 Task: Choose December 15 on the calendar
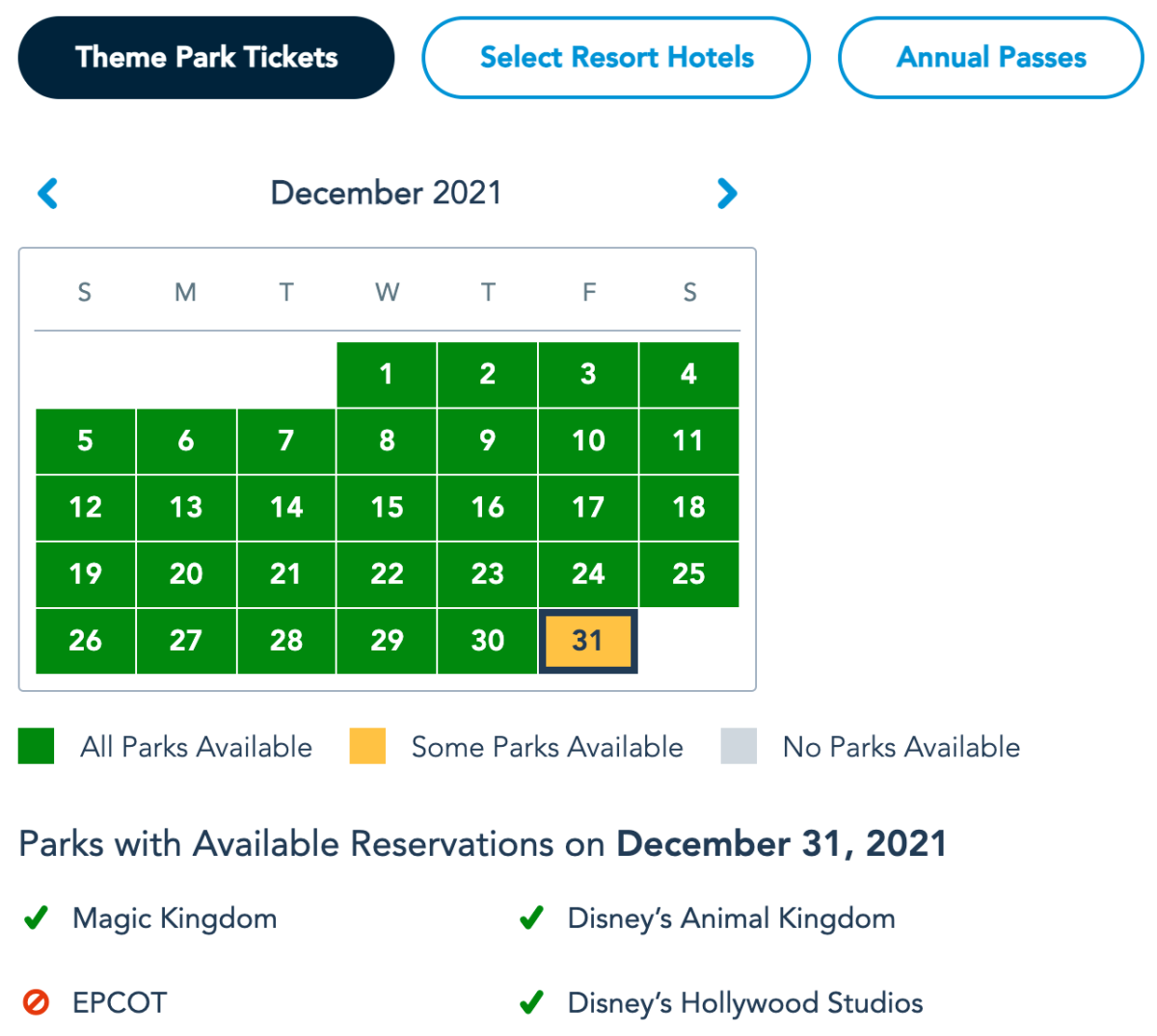387,508
